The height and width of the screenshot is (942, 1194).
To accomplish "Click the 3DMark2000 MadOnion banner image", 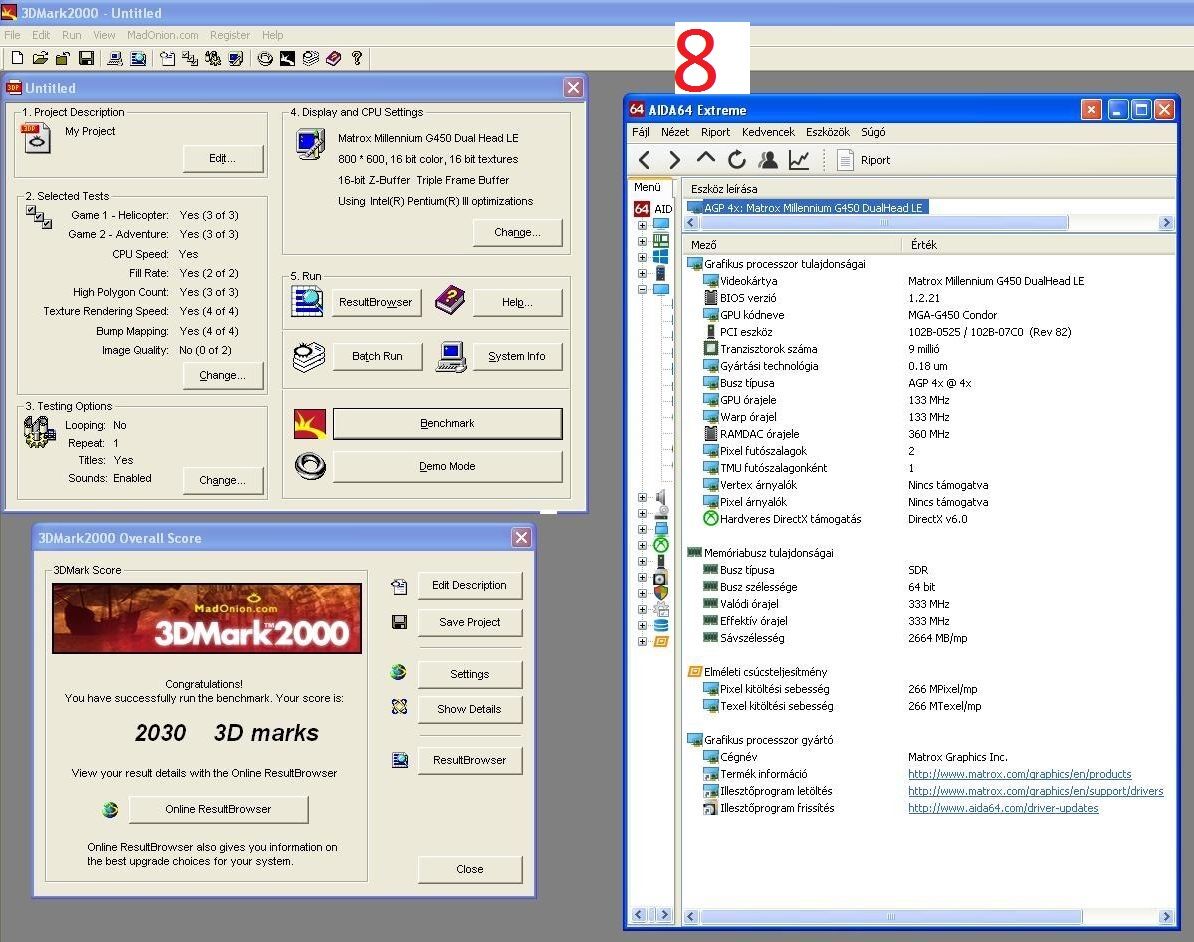I will tap(207, 618).
